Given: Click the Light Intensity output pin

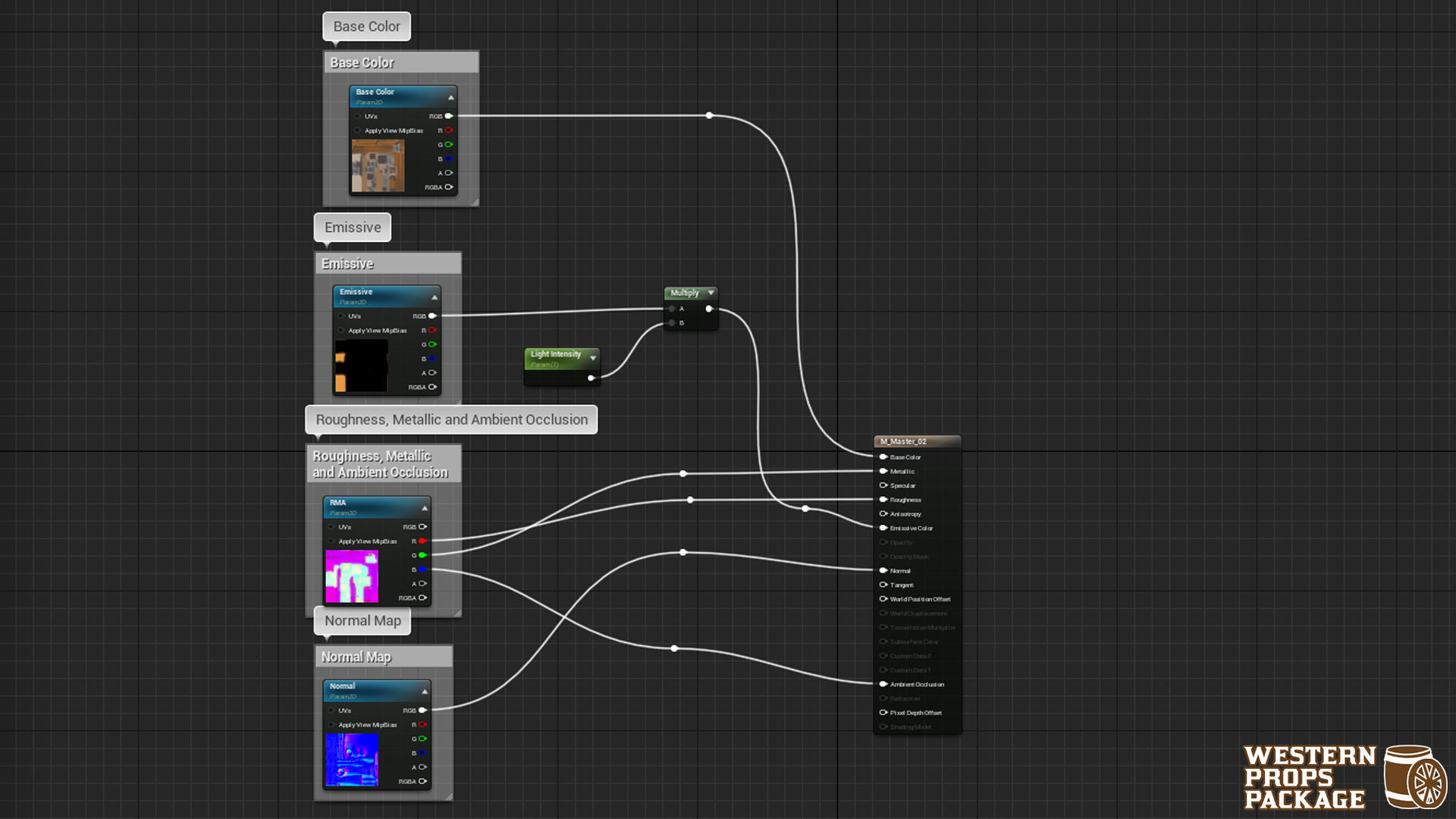Looking at the screenshot, I should pyautogui.click(x=591, y=378).
